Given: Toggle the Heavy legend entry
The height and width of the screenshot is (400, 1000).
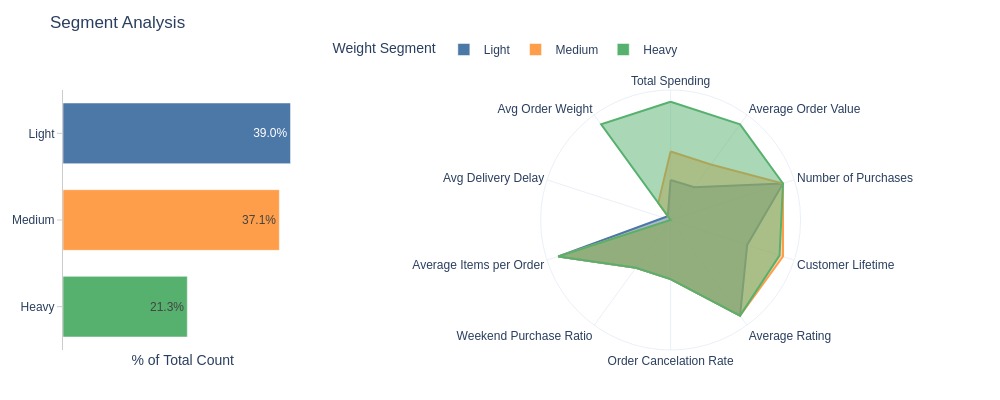Looking at the screenshot, I should tap(647, 50).
